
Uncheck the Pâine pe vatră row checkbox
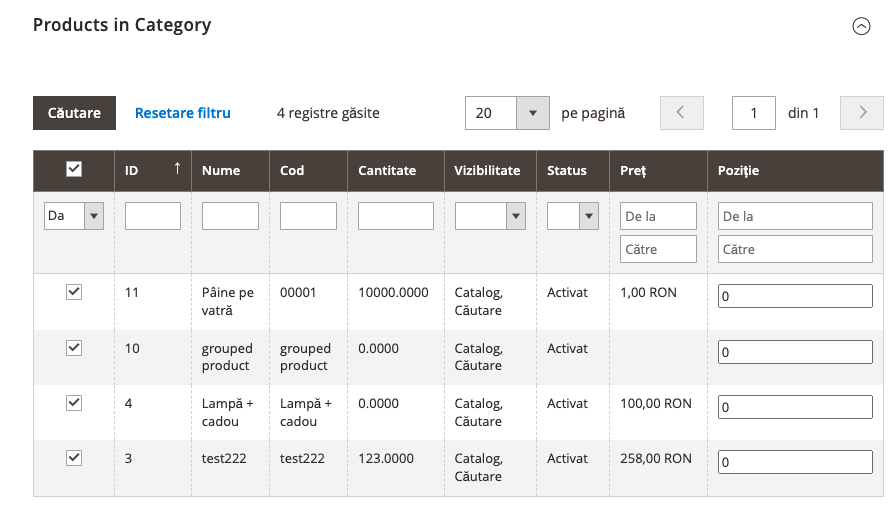coord(74,292)
